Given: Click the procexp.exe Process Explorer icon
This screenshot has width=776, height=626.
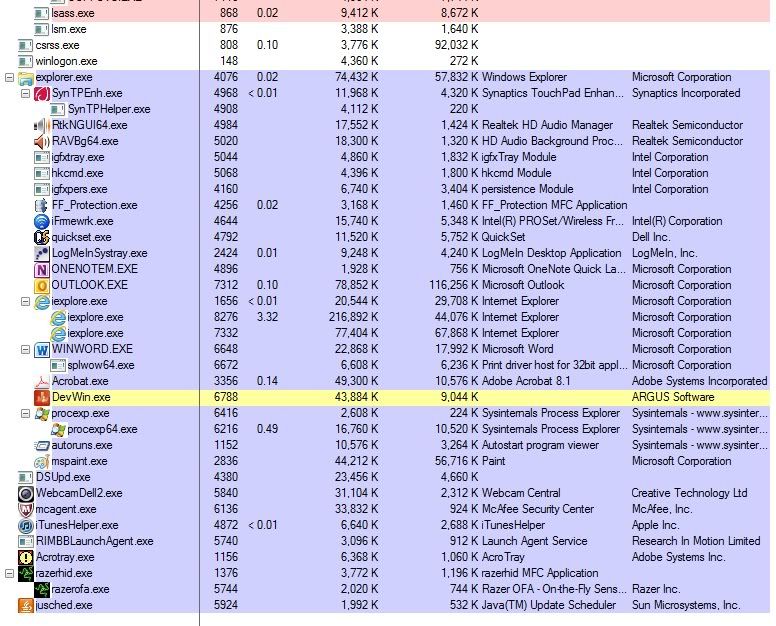Looking at the screenshot, I should pos(42,414).
